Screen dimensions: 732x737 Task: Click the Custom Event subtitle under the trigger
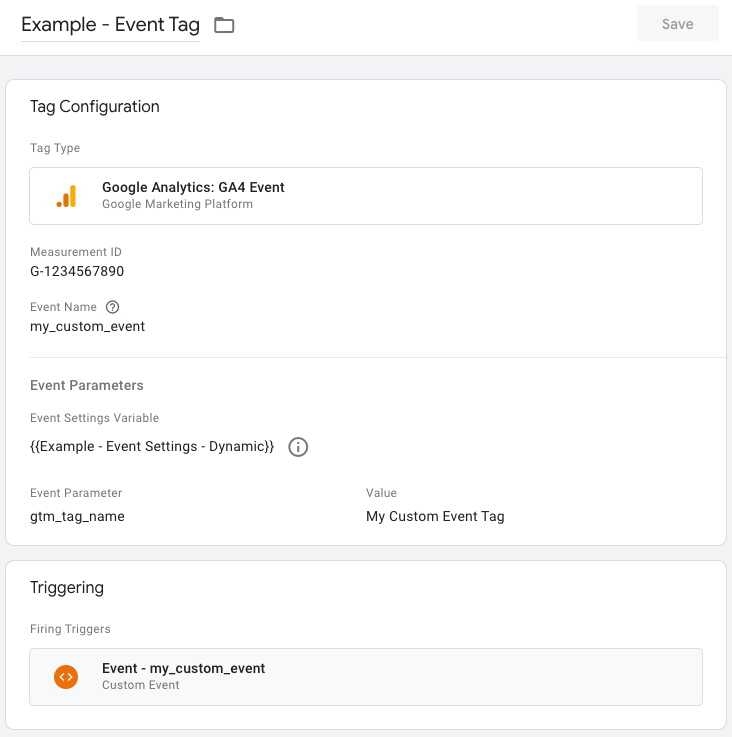(x=141, y=685)
